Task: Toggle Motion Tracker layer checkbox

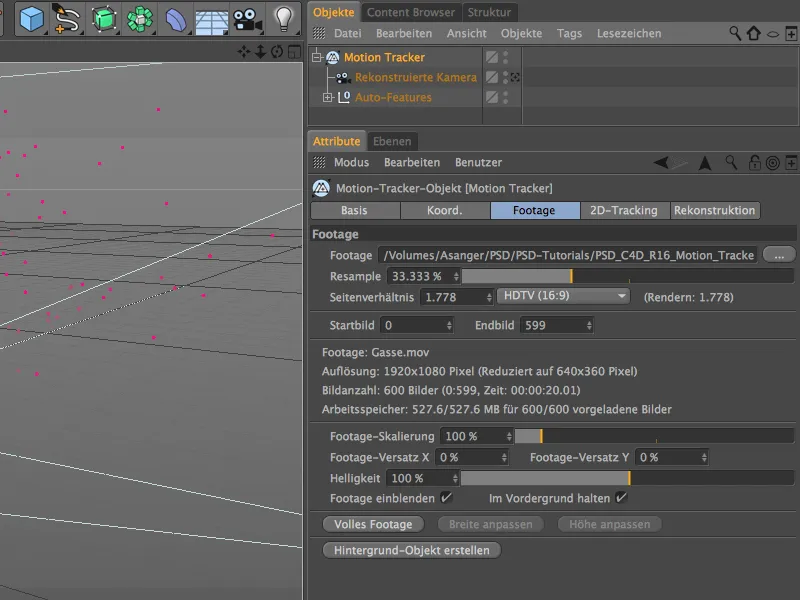Action: pos(492,57)
